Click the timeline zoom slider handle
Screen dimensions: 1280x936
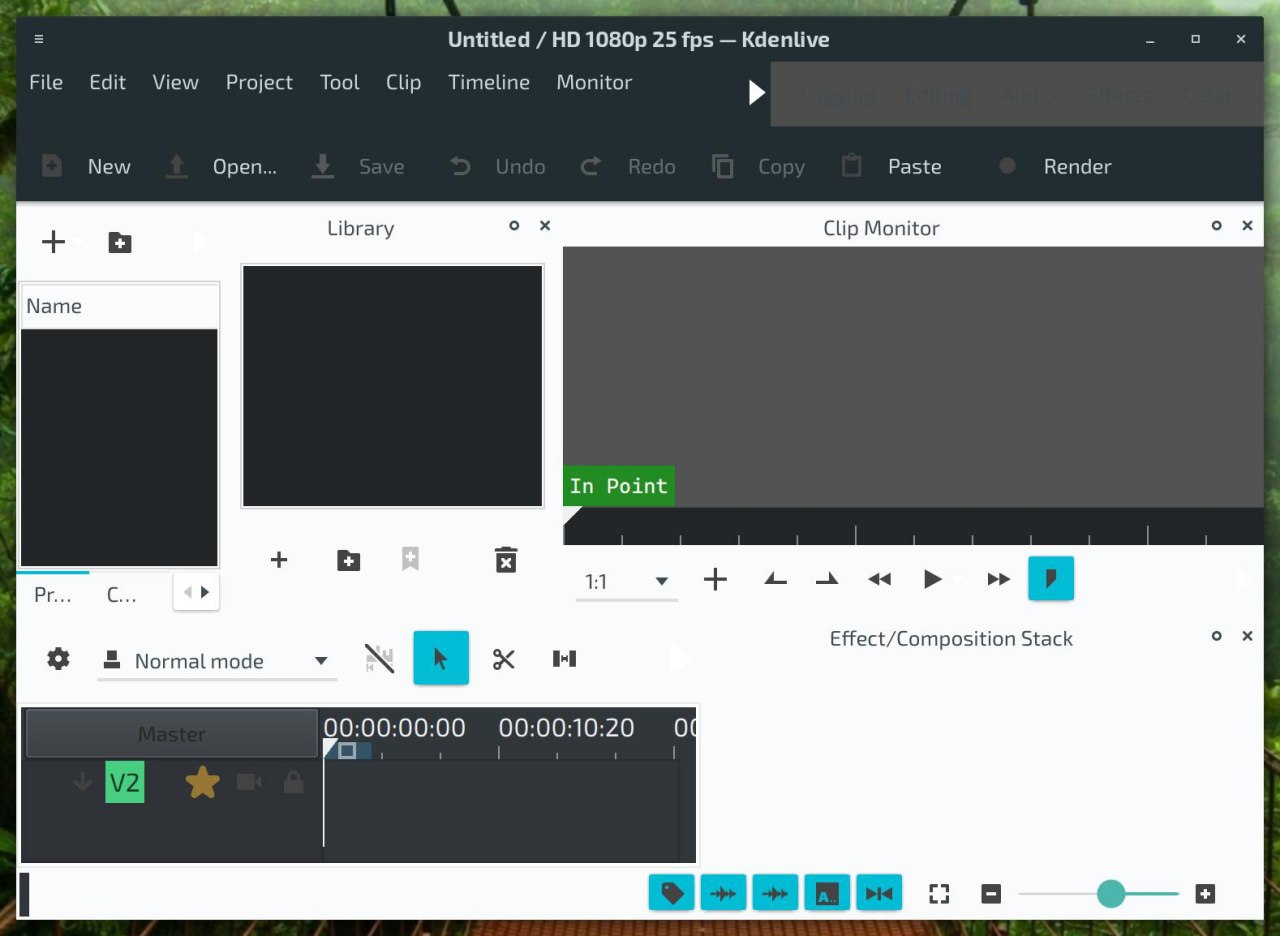(x=1111, y=894)
